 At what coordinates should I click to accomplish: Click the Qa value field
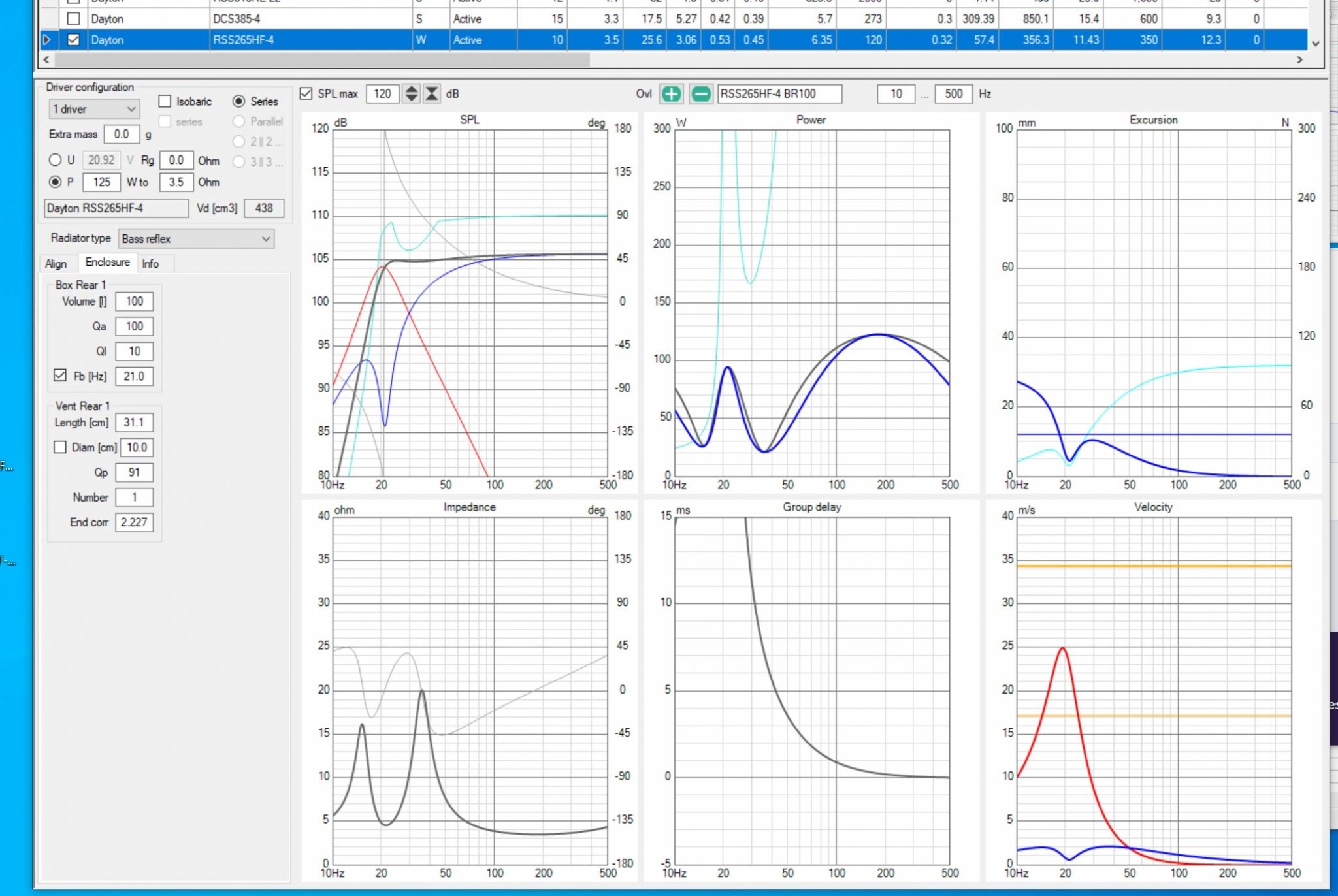(135, 327)
